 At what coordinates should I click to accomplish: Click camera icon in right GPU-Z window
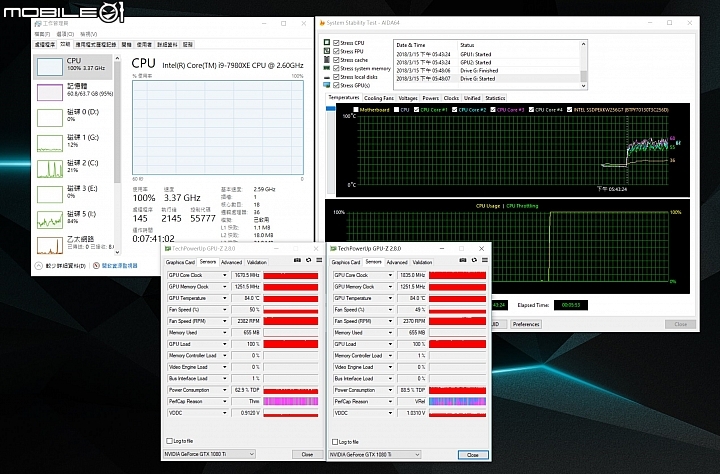click(463, 260)
